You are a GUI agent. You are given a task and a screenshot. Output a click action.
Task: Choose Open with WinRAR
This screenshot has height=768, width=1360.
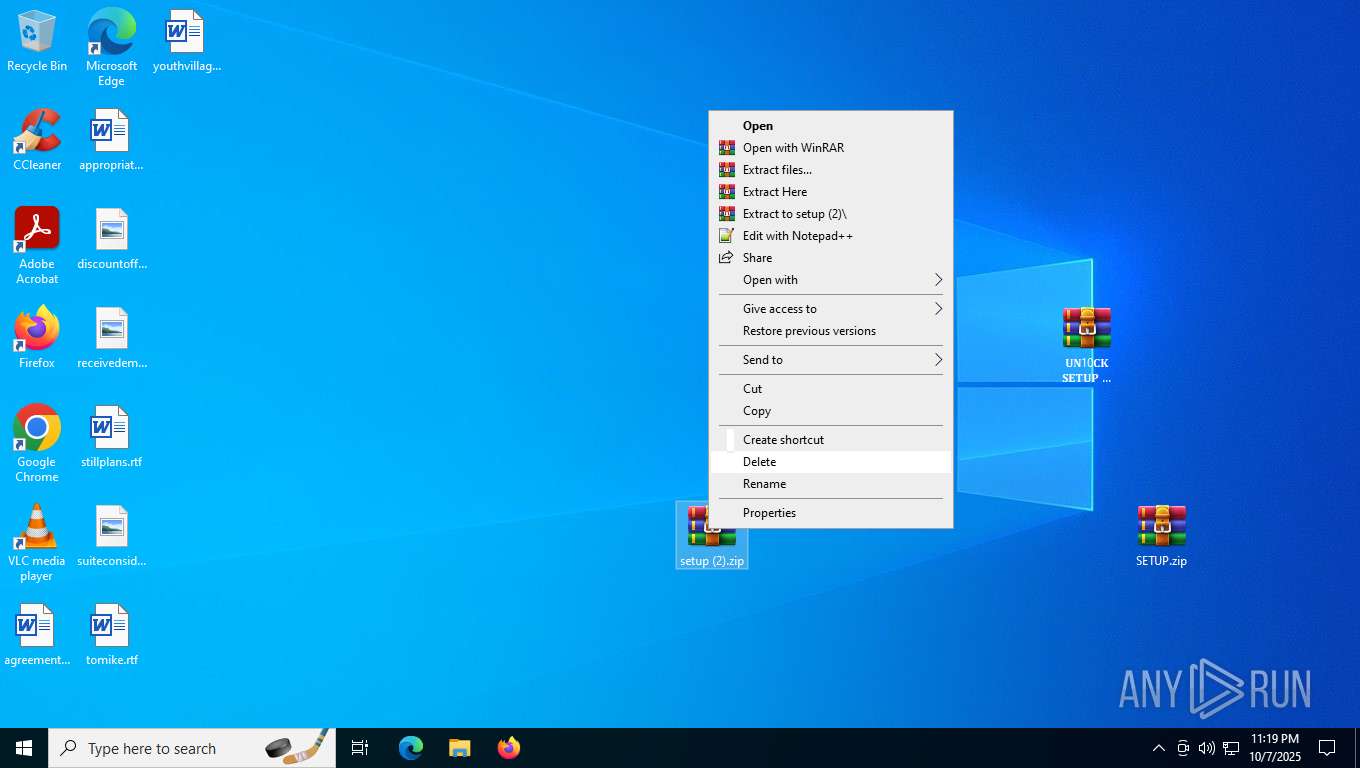831,148
